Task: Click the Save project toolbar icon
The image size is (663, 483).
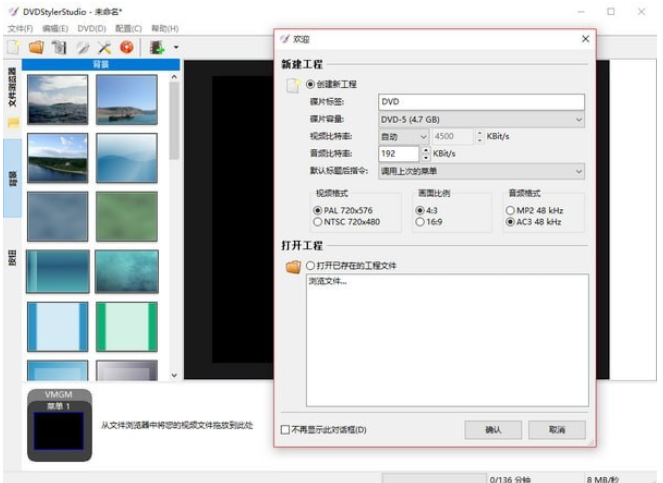Action: pyautogui.click(x=59, y=47)
